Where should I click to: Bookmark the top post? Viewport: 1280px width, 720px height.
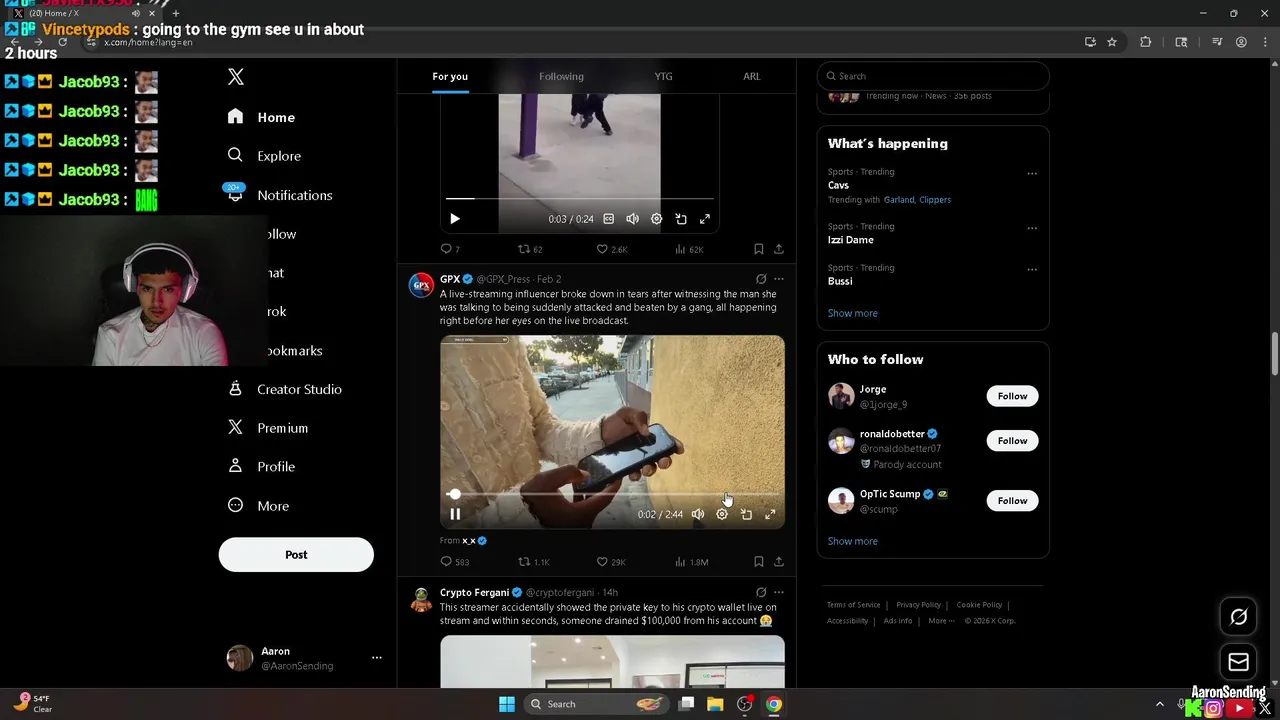(x=758, y=249)
